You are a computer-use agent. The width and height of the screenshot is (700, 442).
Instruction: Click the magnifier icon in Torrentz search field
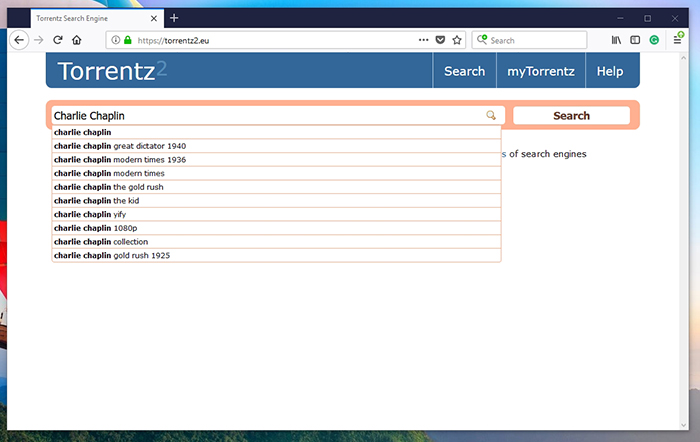(490, 116)
